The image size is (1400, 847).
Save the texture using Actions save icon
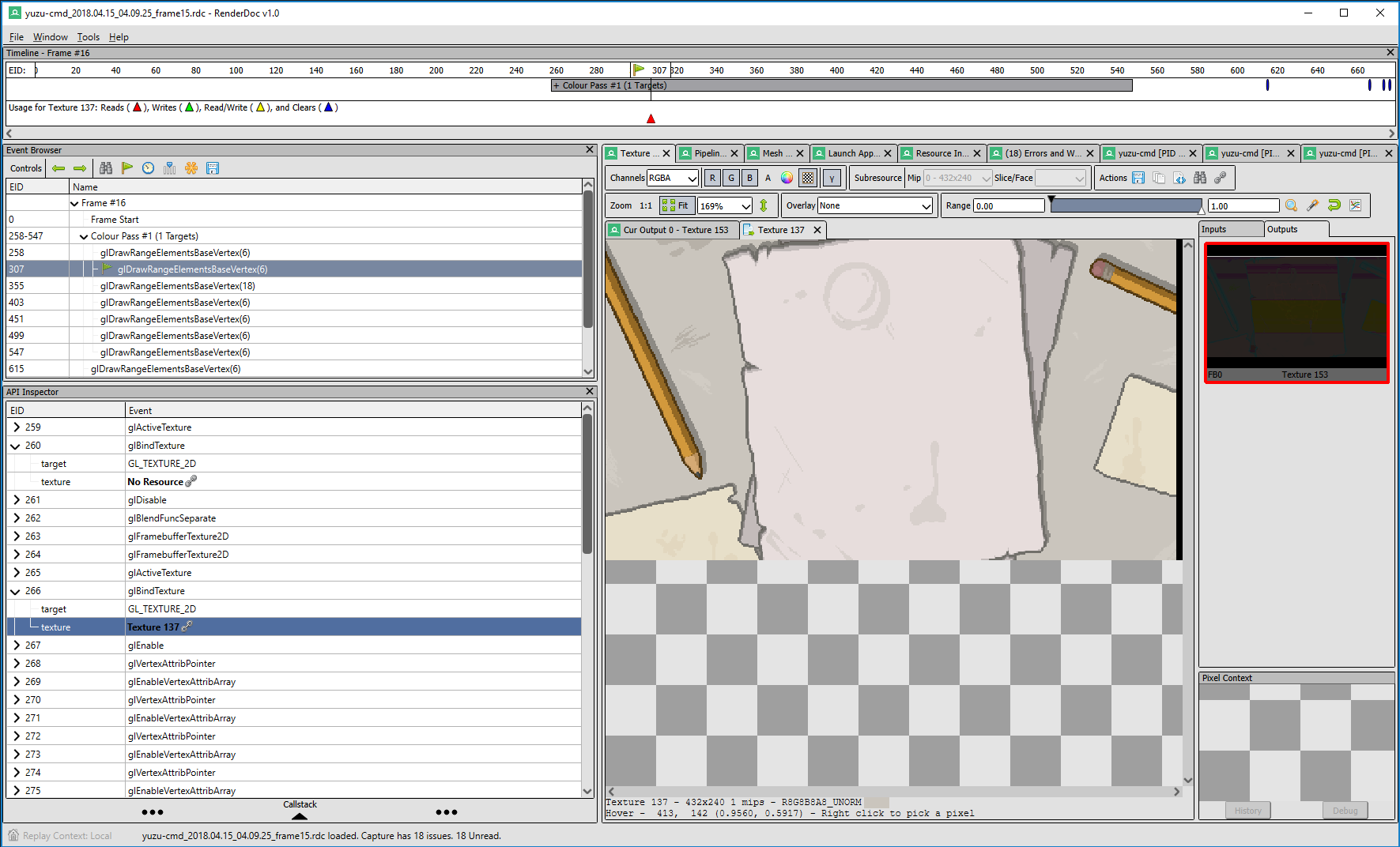click(1138, 178)
